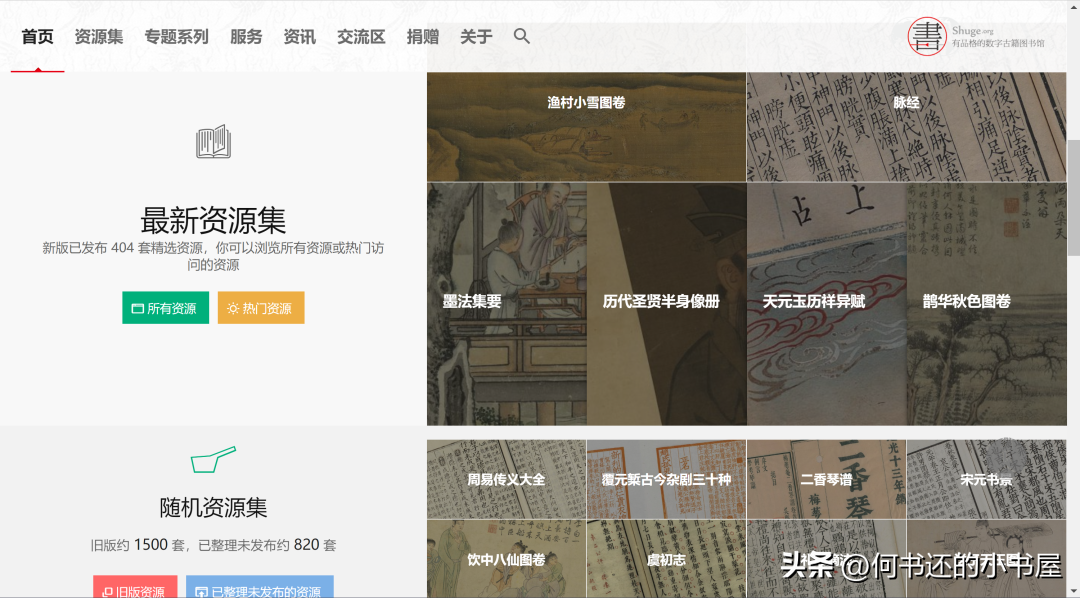Open the 资源集 menu item
Viewport: 1080px width, 598px height.
point(98,37)
